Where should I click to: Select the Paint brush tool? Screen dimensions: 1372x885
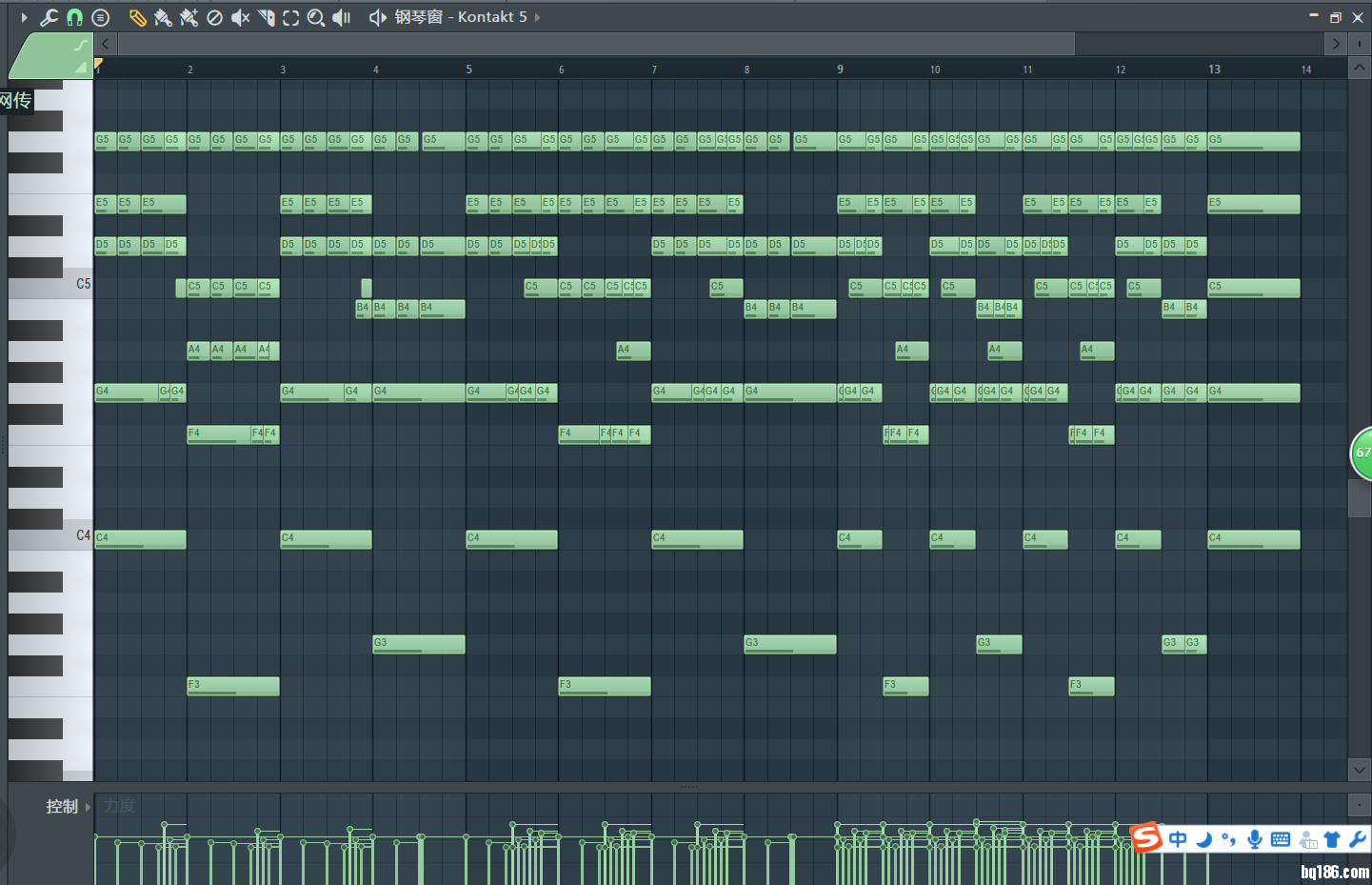click(x=163, y=17)
